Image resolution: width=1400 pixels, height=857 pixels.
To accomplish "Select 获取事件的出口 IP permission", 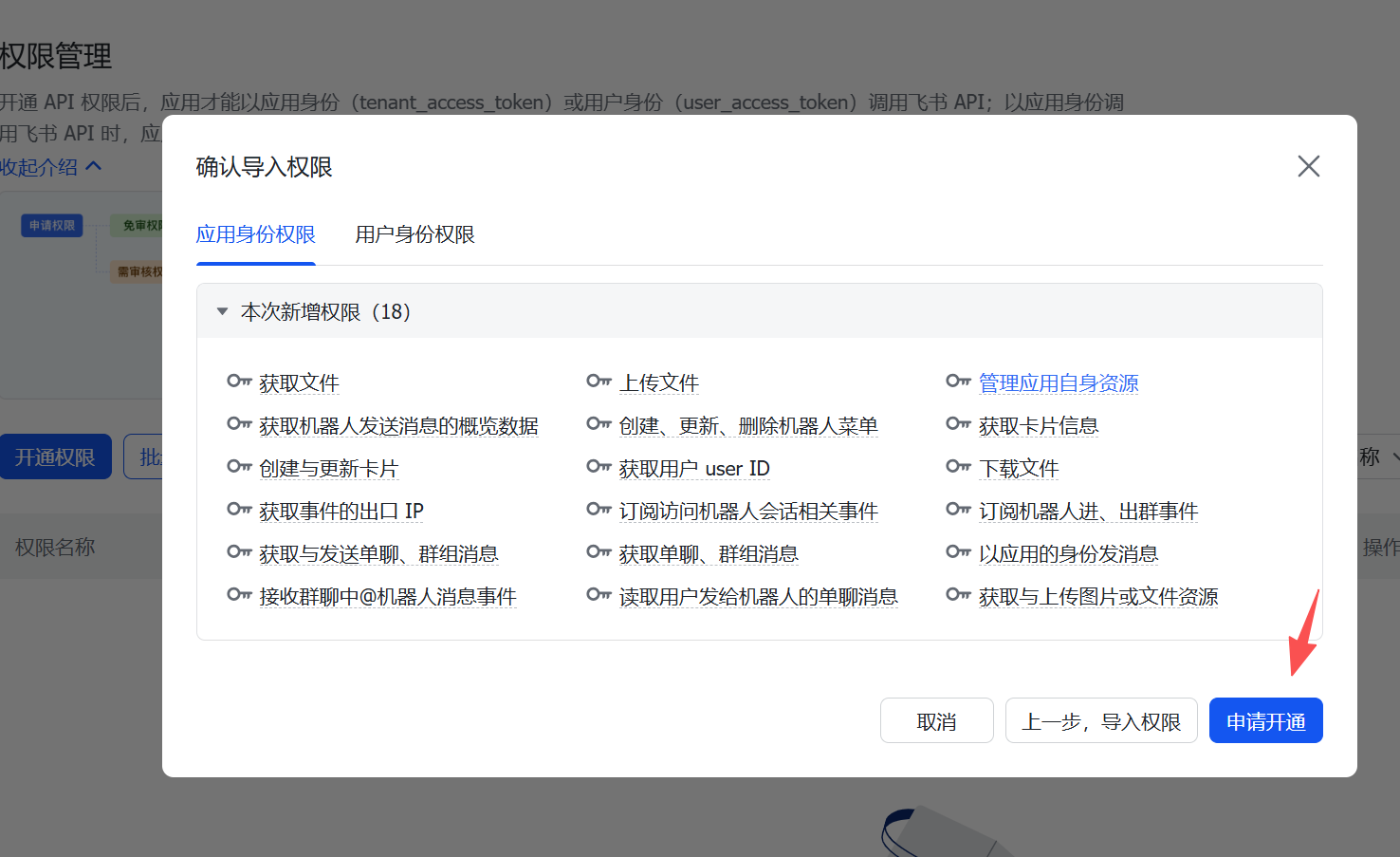I will point(341,512).
